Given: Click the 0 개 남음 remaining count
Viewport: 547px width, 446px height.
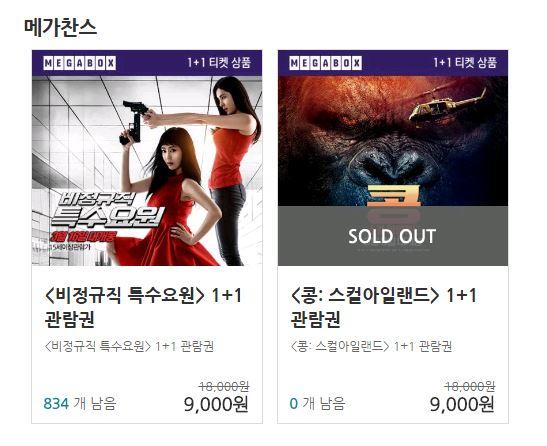Looking at the screenshot, I should (317, 404).
